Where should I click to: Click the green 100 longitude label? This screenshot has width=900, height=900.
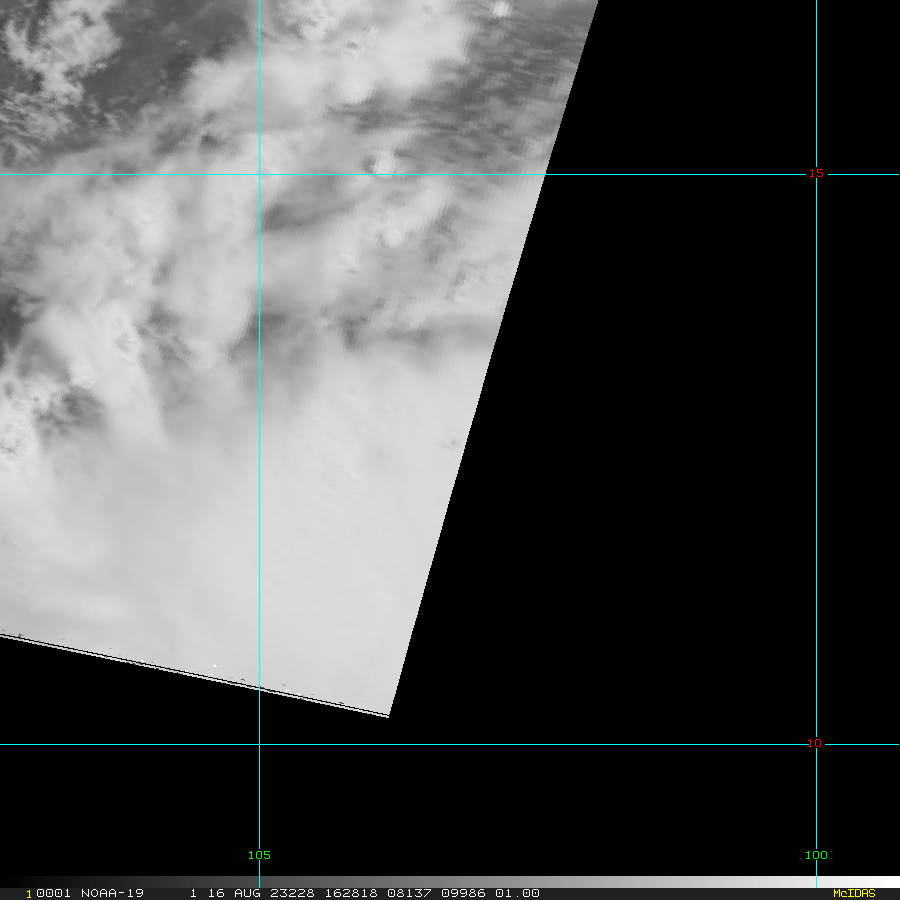point(816,855)
